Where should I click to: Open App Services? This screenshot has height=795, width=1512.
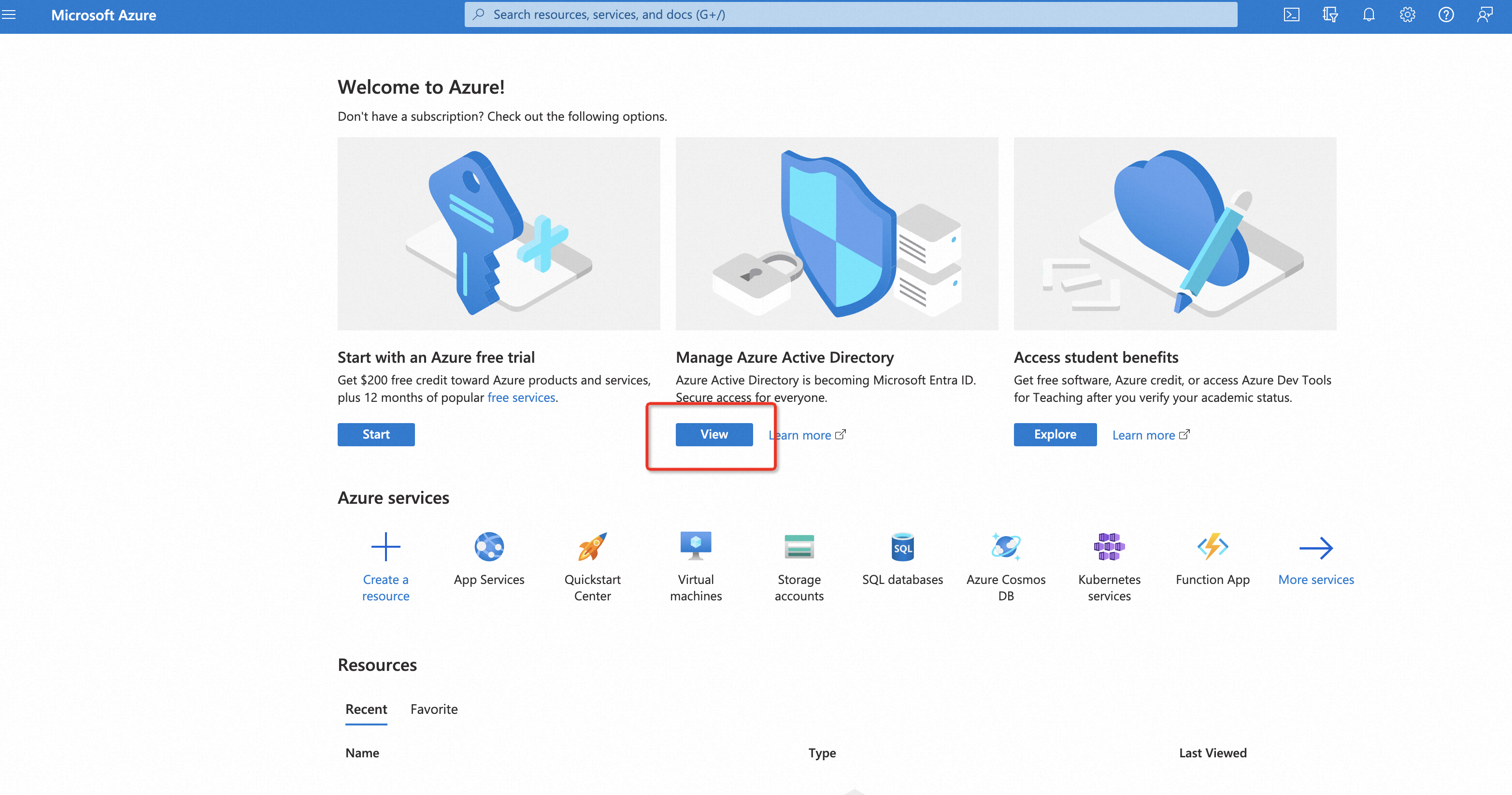pos(489,547)
